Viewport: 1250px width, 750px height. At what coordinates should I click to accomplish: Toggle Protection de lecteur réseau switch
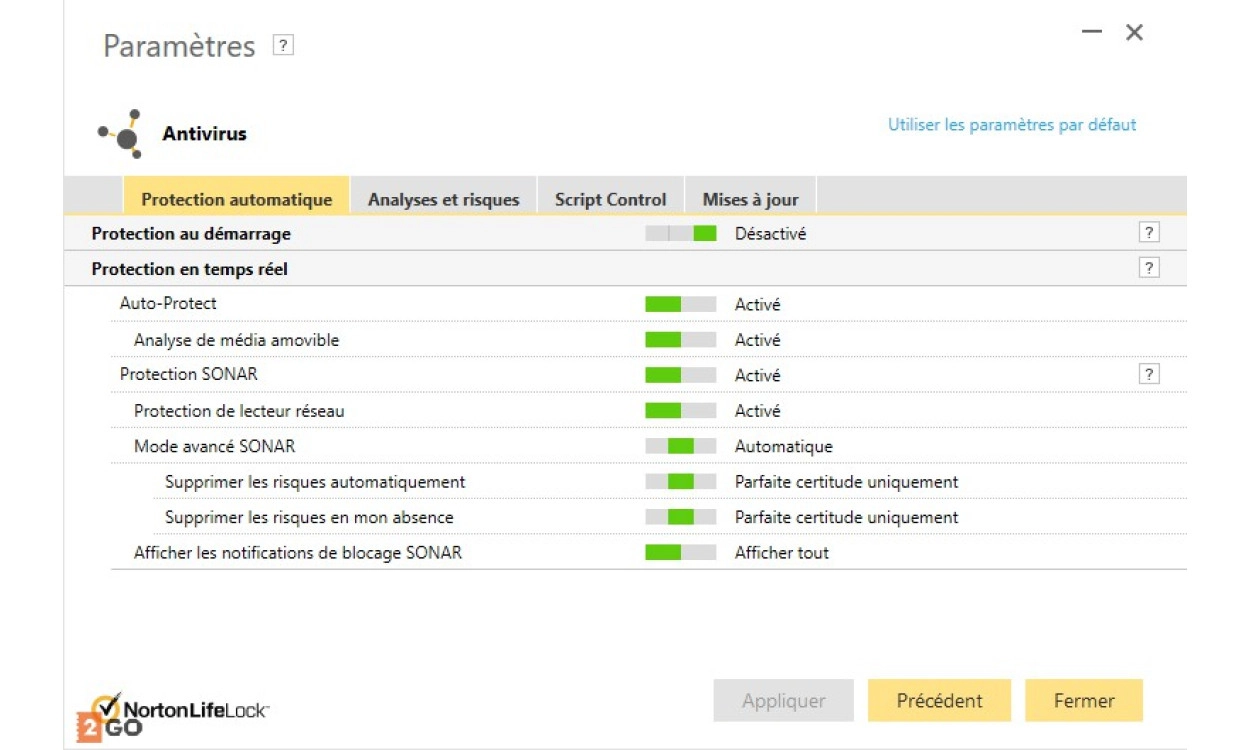point(680,411)
